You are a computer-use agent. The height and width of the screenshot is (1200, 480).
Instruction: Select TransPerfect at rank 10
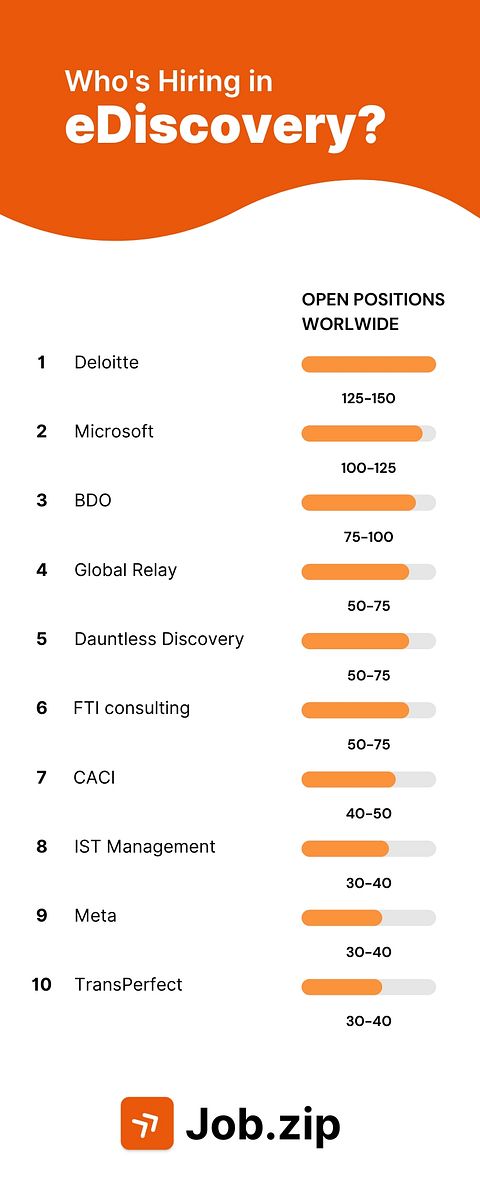click(x=128, y=984)
